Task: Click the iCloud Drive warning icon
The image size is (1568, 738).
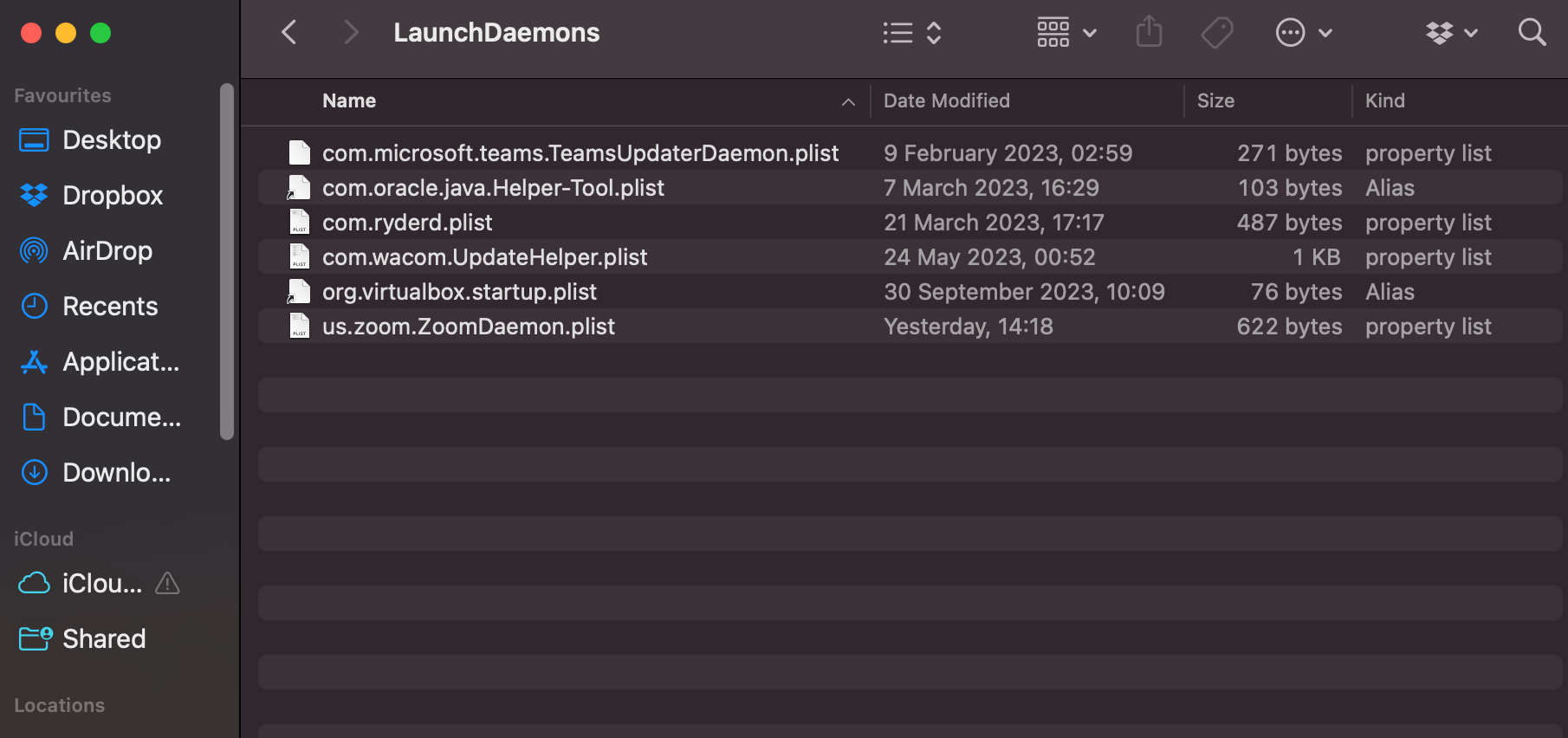Action: [167, 584]
